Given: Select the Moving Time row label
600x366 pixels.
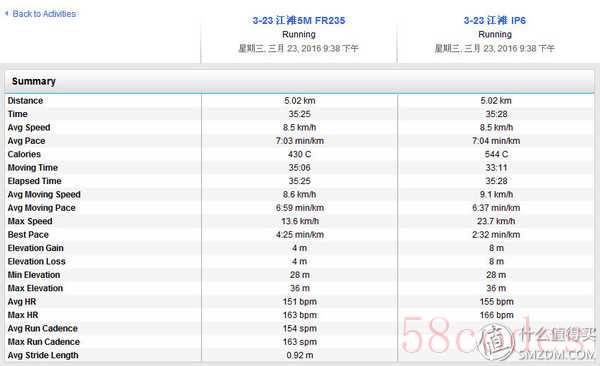Looking at the screenshot, I should (33, 168).
